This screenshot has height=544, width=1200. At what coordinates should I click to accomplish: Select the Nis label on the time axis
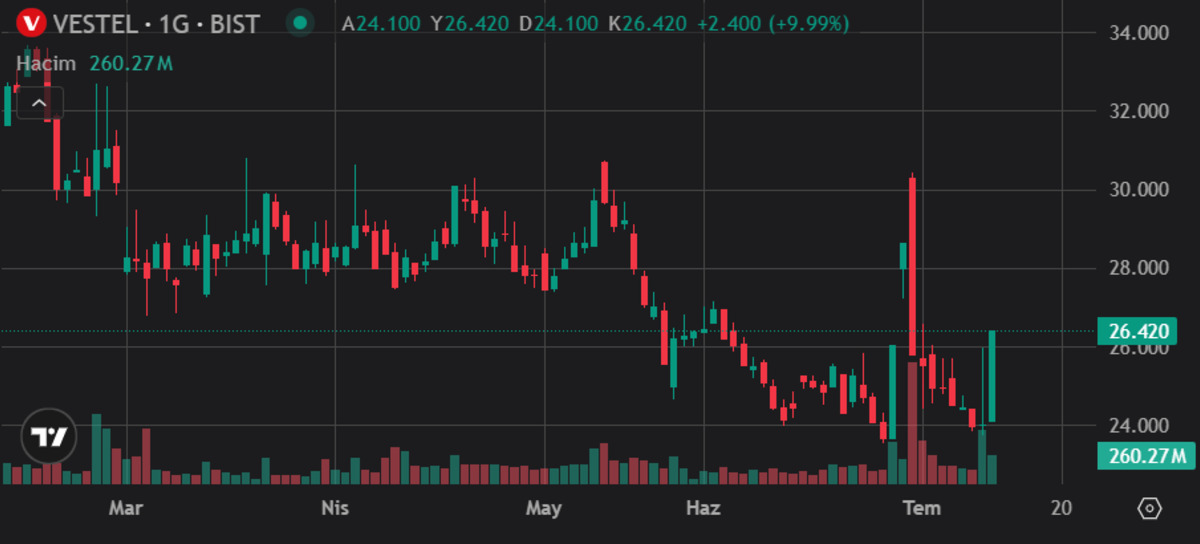tap(335, 508)
